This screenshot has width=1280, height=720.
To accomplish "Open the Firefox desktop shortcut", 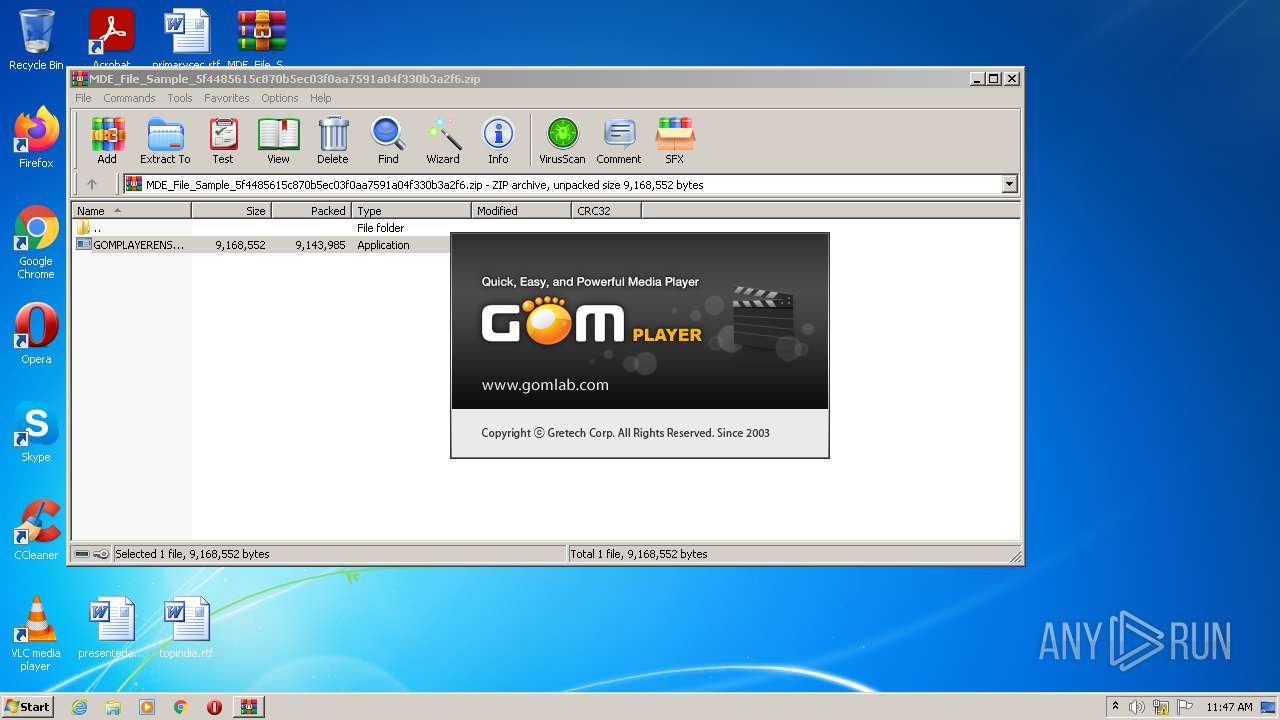I will pos(36,138).
